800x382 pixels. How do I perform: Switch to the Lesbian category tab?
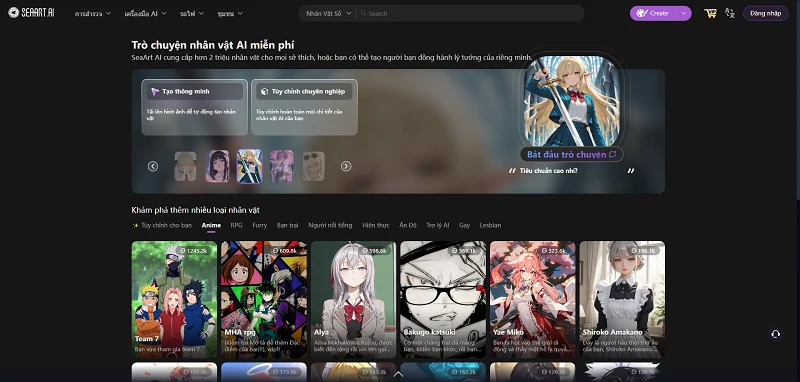[490, 225]
